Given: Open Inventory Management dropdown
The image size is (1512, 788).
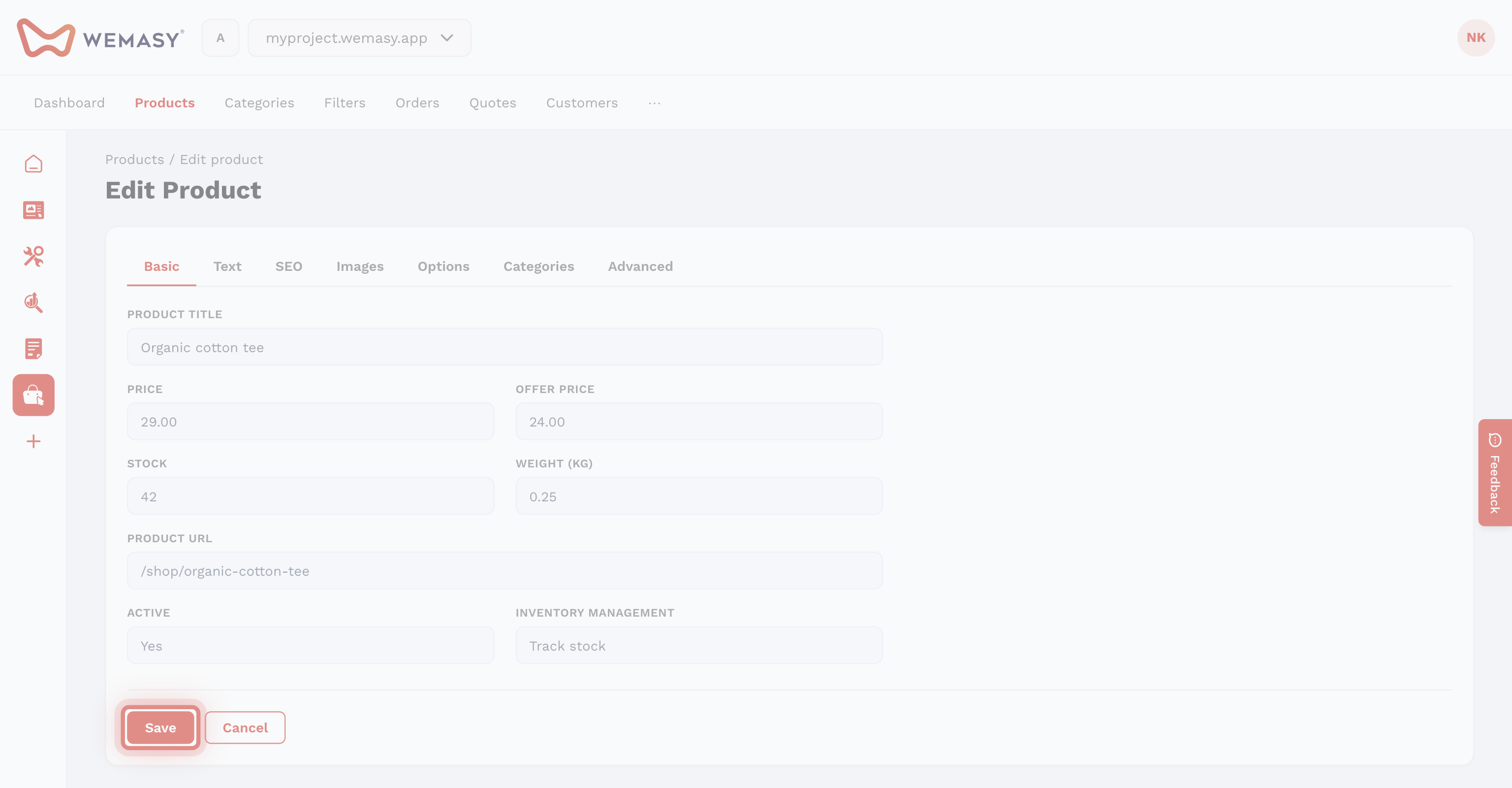Looking at the screenshot, I should coord(699,645).
